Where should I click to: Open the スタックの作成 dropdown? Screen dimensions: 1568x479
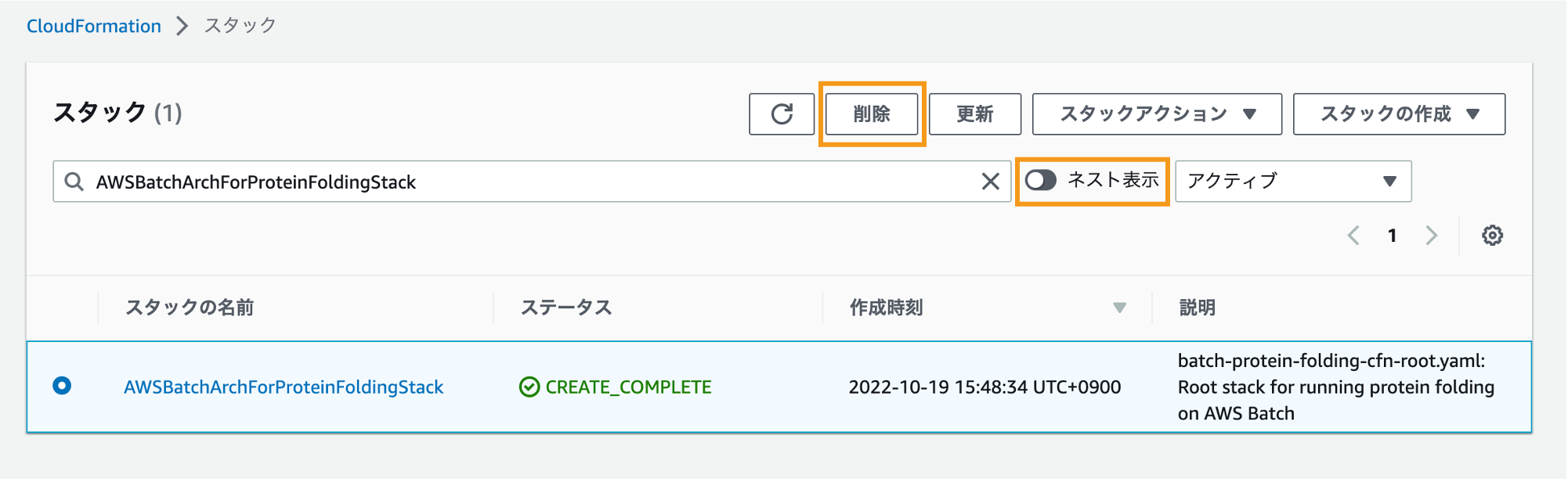(1399, 114)
